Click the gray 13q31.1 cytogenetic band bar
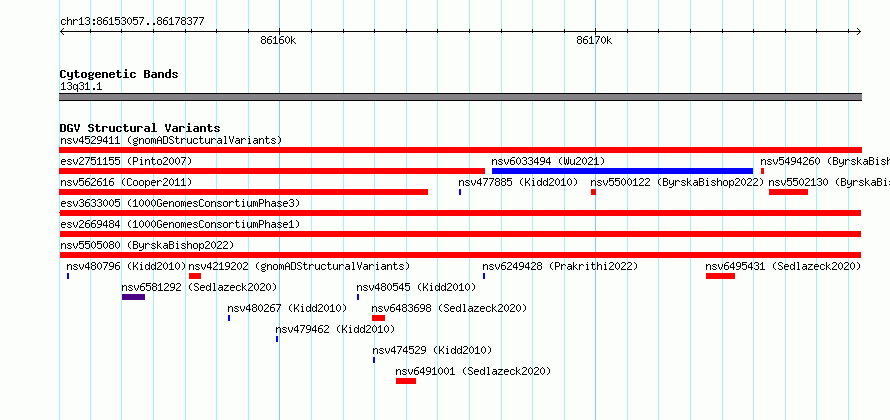The image size is (890, 420). (x=460, y=97)
